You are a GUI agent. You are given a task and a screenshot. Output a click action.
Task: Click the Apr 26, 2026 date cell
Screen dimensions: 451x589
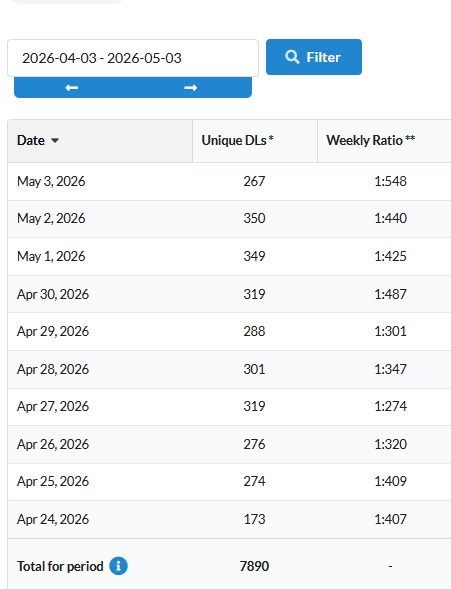(53, 444)
